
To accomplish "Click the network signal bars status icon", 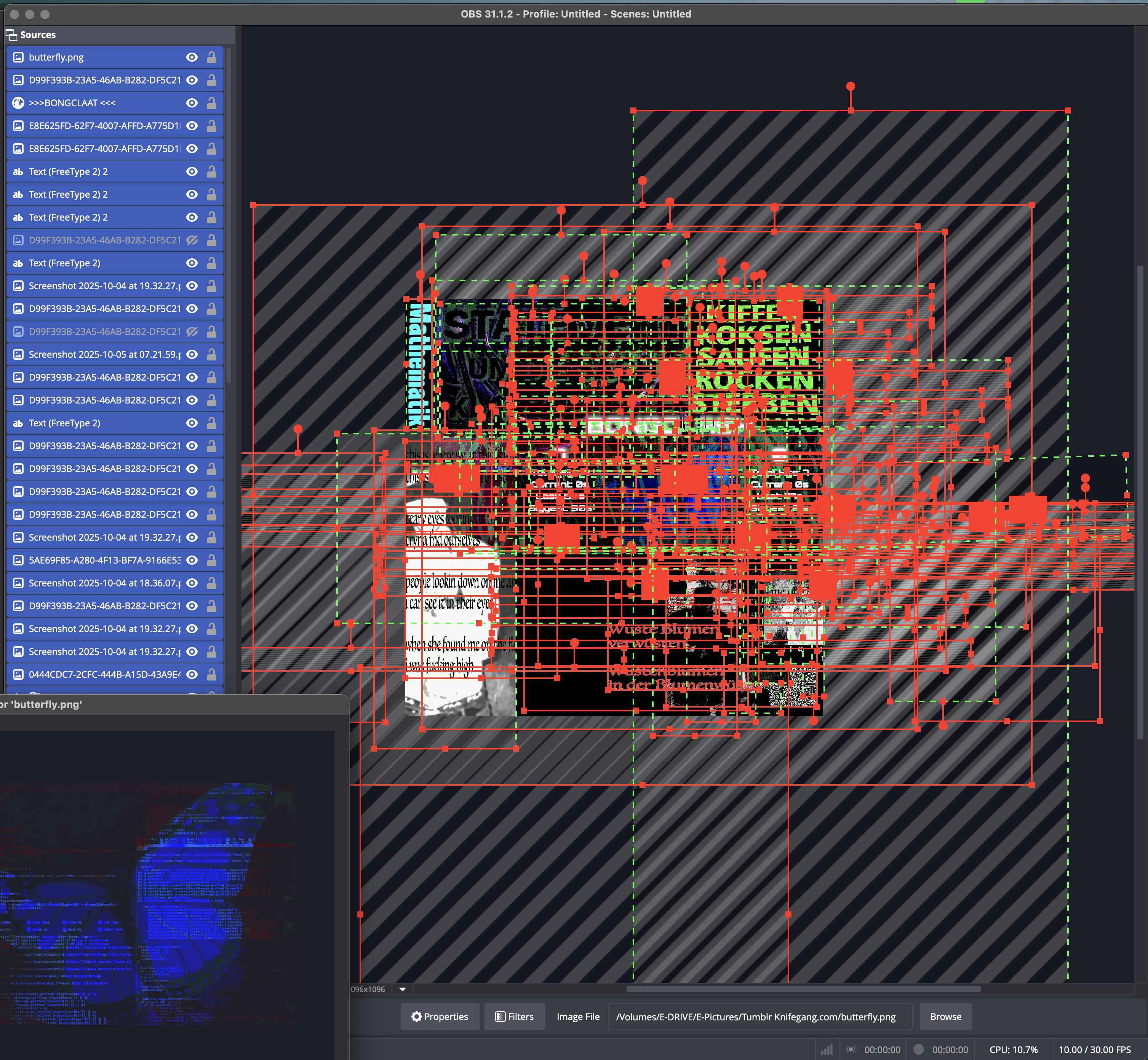I will (827, 1050).
